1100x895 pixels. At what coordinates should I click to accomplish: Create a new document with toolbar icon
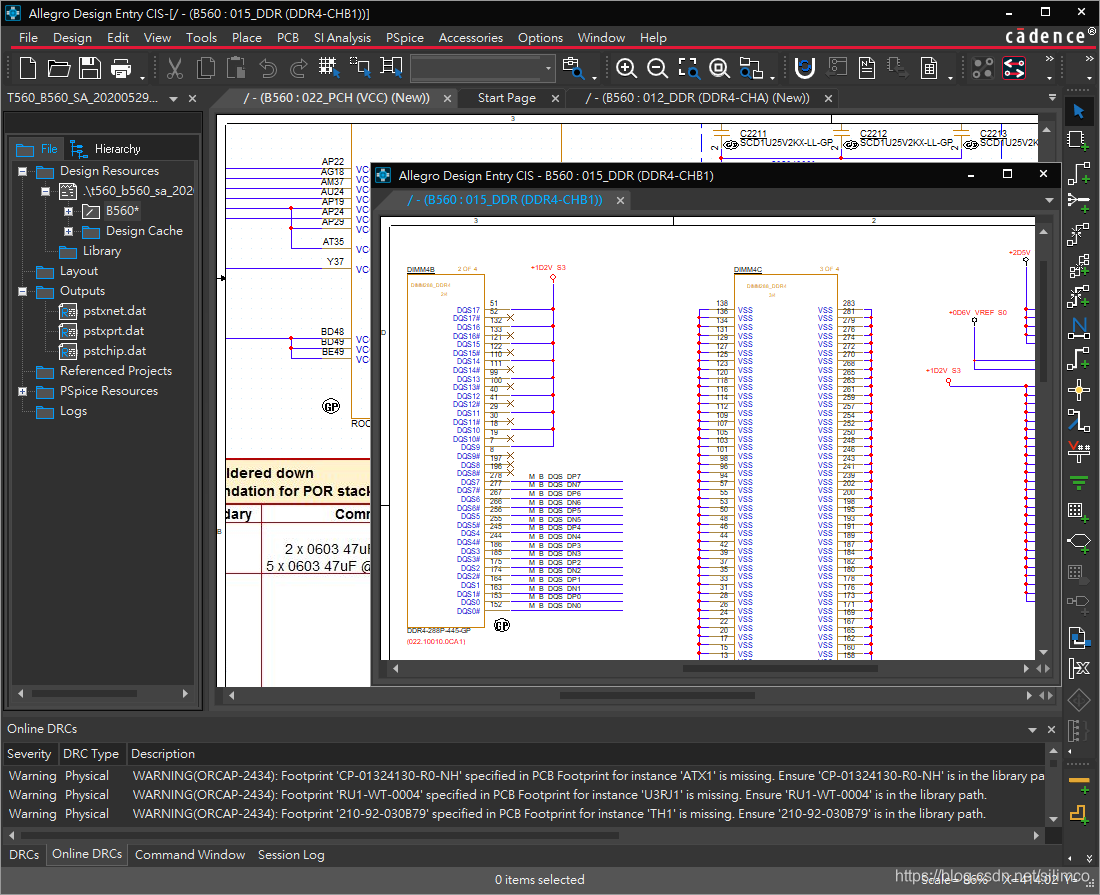[x=28, y=68]
